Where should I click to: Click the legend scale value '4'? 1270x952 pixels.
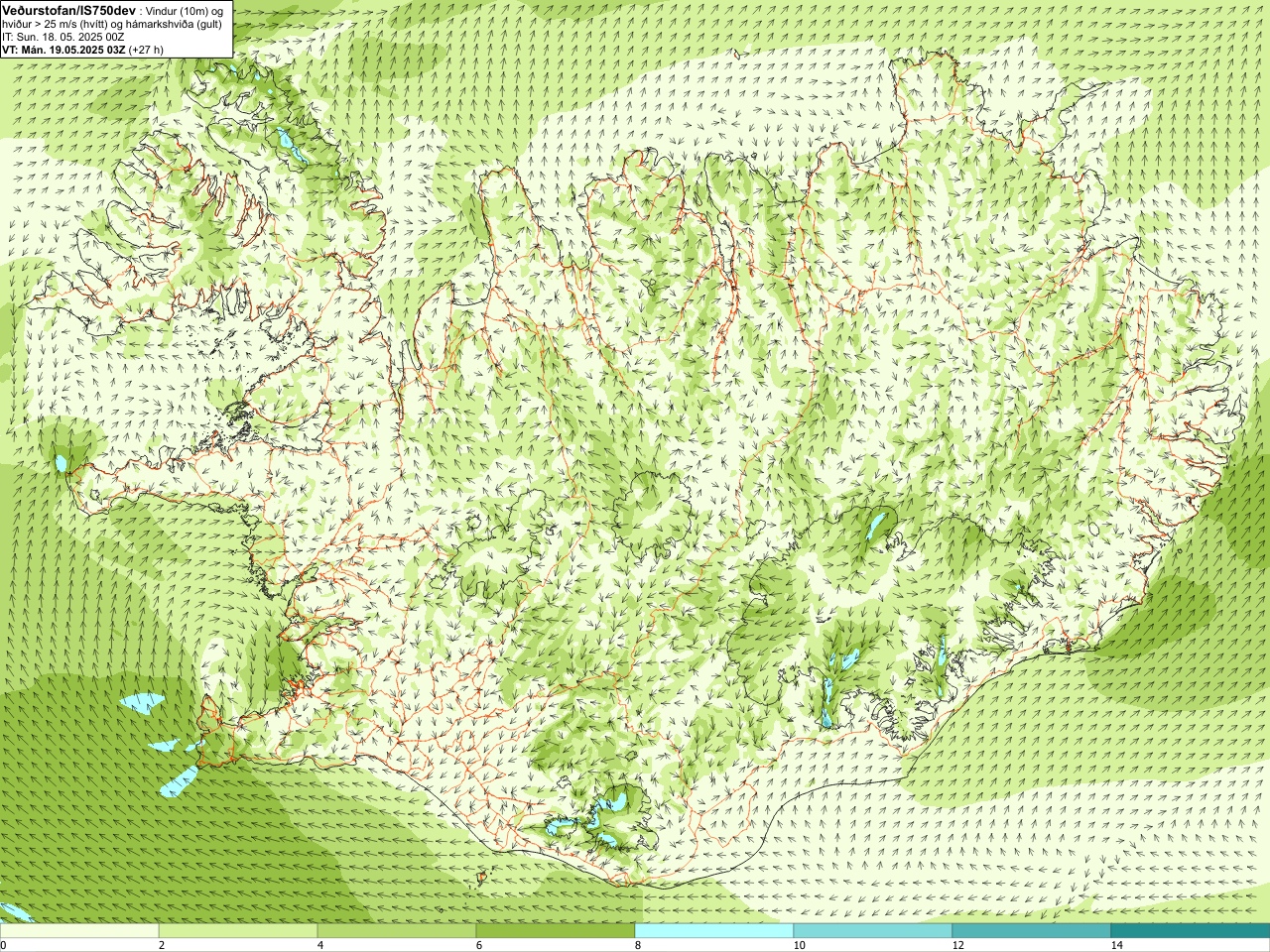pyautogui.click(x=320, y=946)
